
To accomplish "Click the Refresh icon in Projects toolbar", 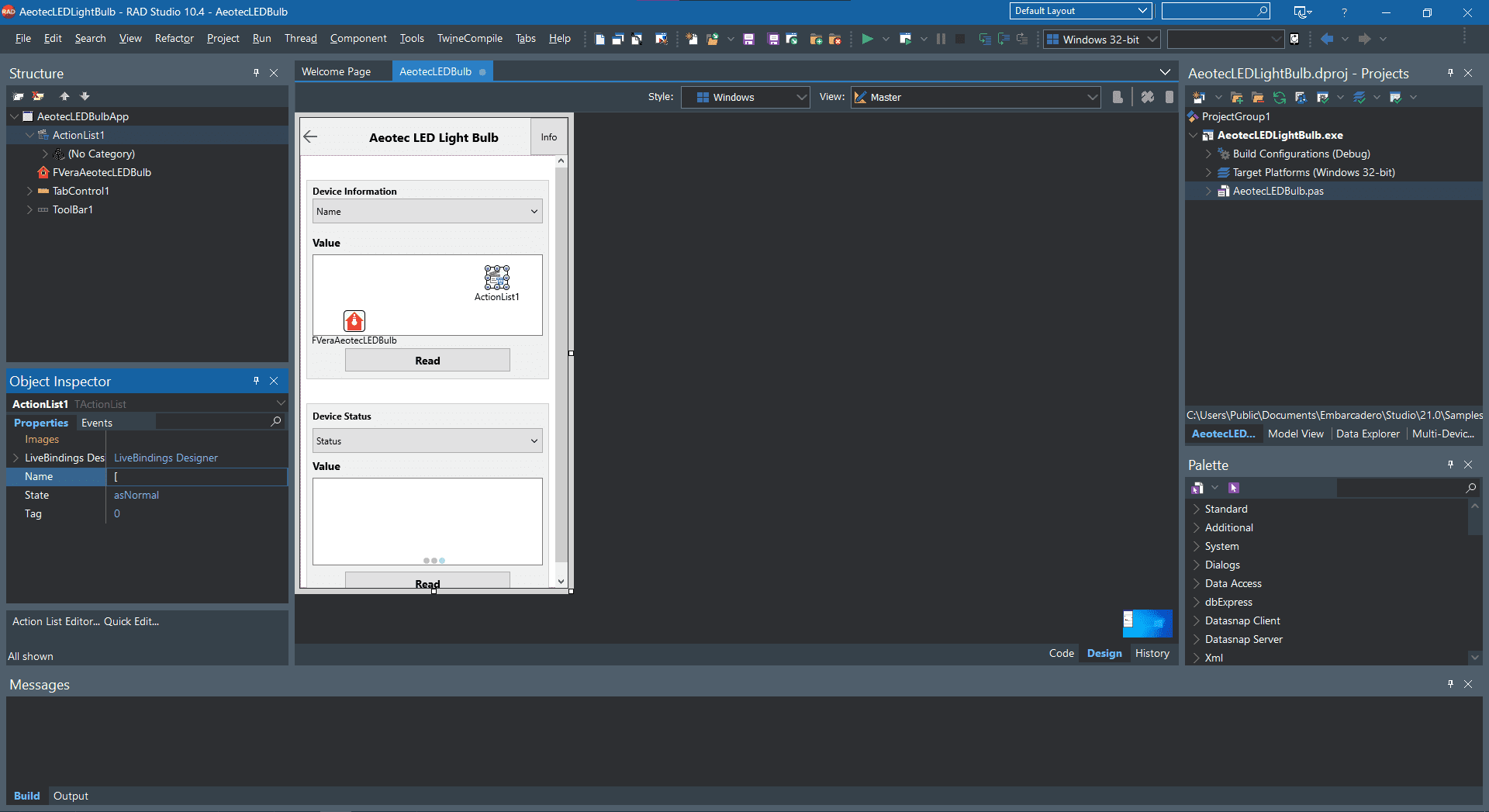I will 1280,97.
